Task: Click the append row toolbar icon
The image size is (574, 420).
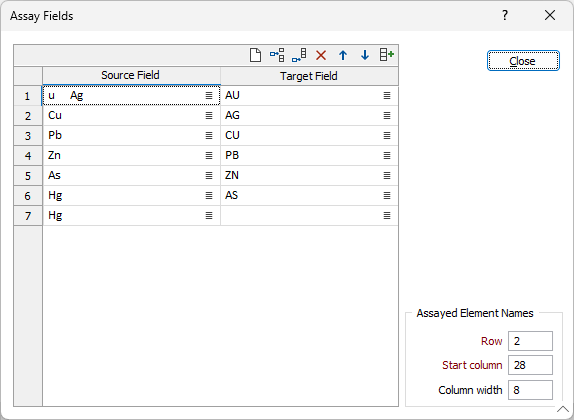Action: [x=299, y=55]
